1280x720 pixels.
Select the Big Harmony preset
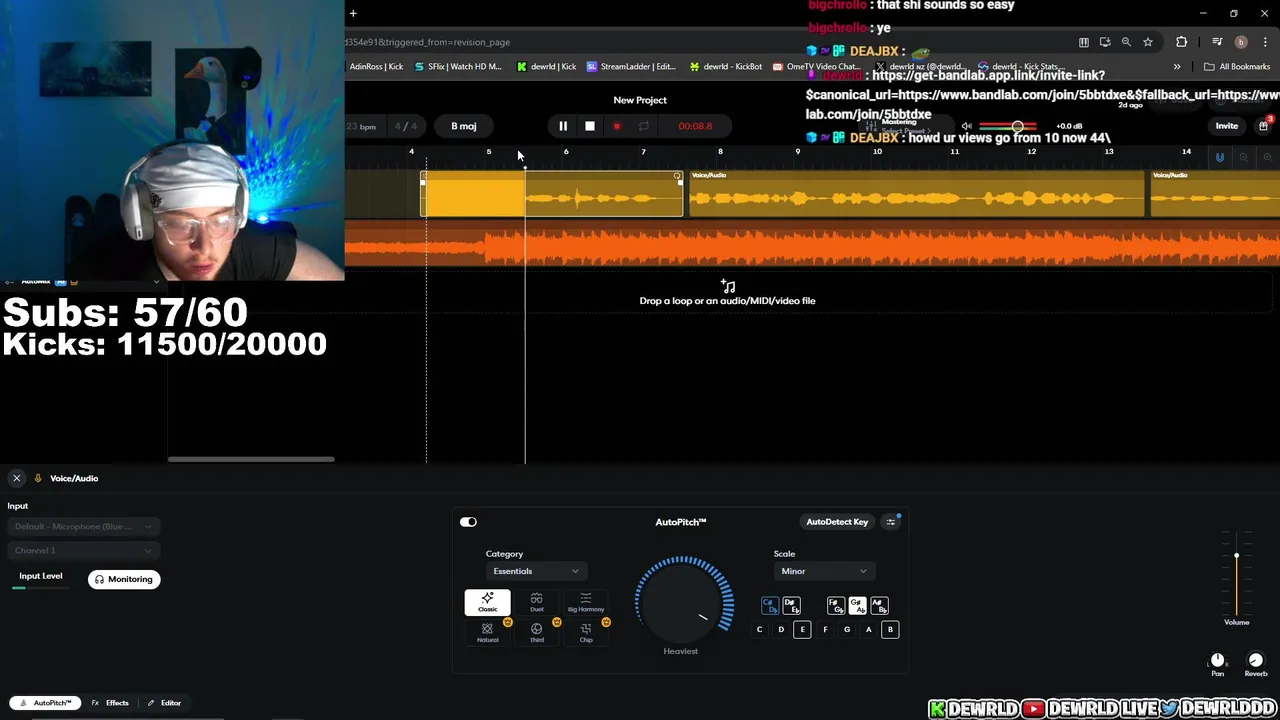586,602
